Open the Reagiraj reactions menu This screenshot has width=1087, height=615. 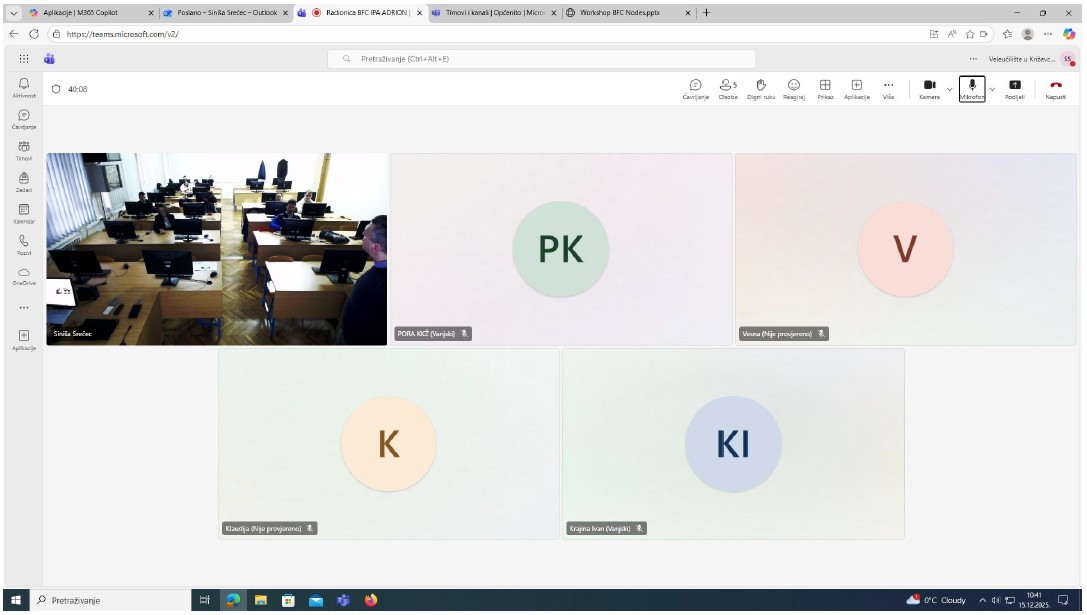tap(794, 89)
